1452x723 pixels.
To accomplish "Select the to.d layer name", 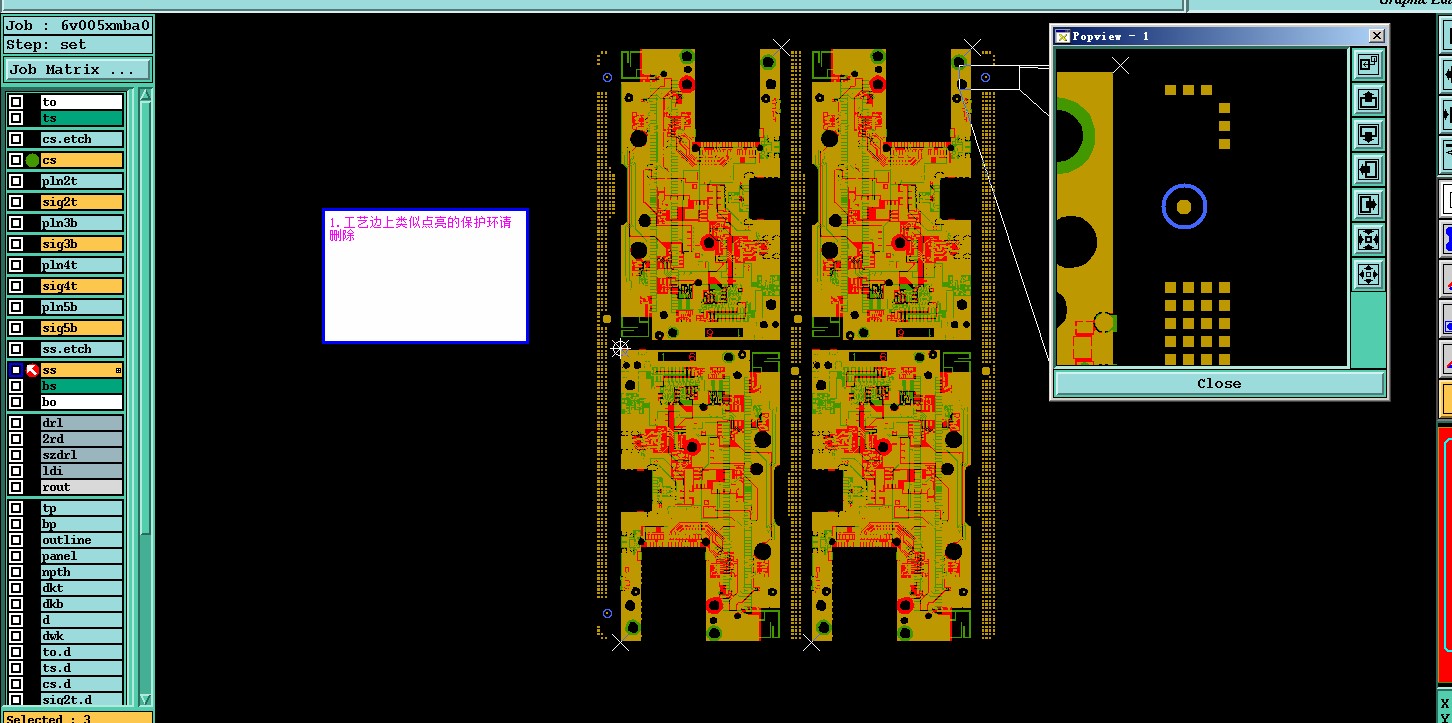I will coord(81,652).
